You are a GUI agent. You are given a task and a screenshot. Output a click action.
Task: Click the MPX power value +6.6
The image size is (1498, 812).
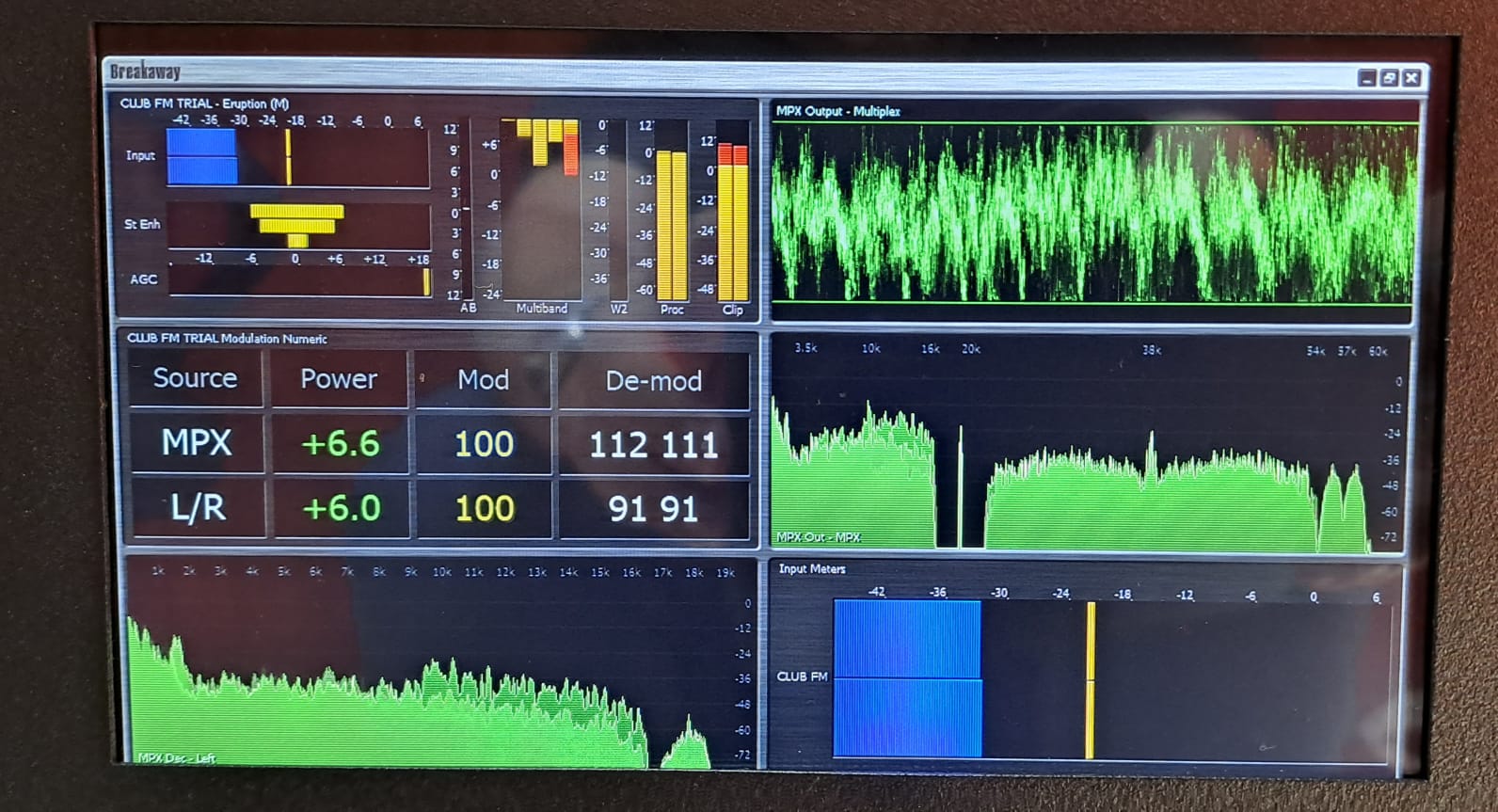click(340, 444)
